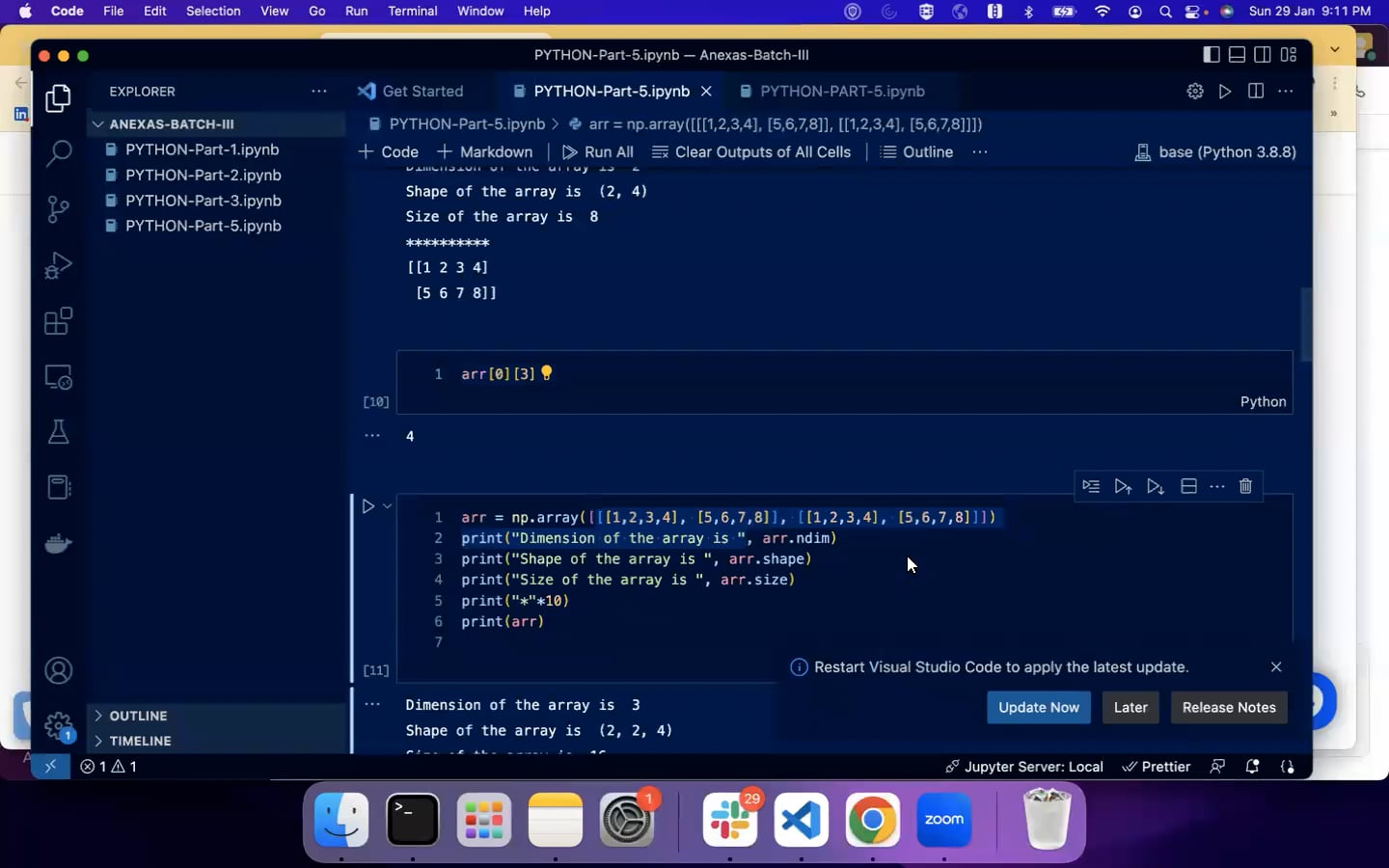This screenshot has height=868, width=1389.
Task: Open the Testing flask view
Action: pos(59,432)
